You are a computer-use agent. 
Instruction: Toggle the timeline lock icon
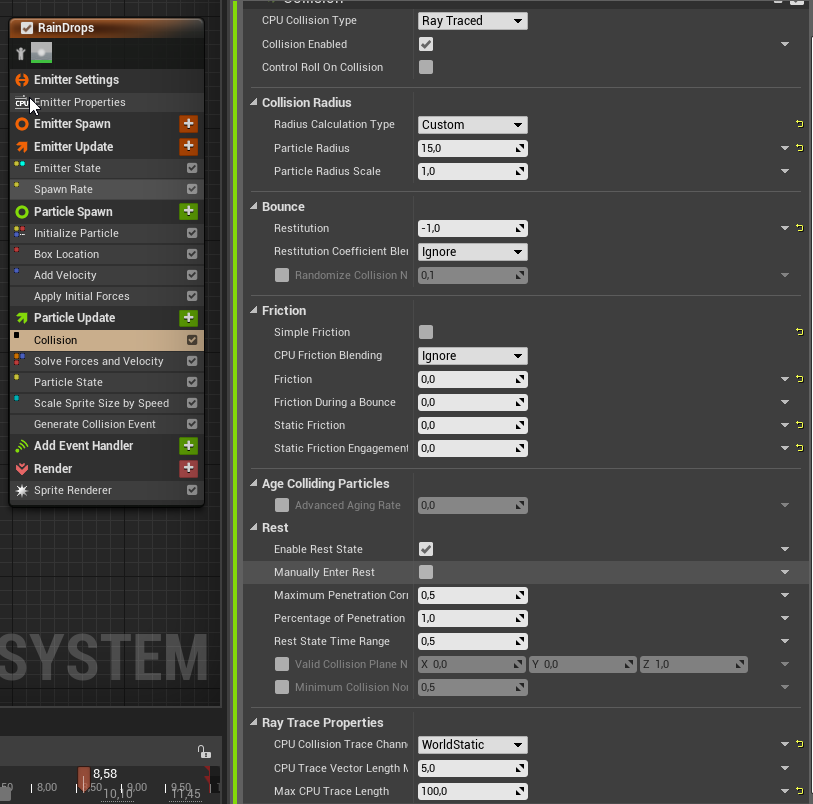tap(204, 752)
